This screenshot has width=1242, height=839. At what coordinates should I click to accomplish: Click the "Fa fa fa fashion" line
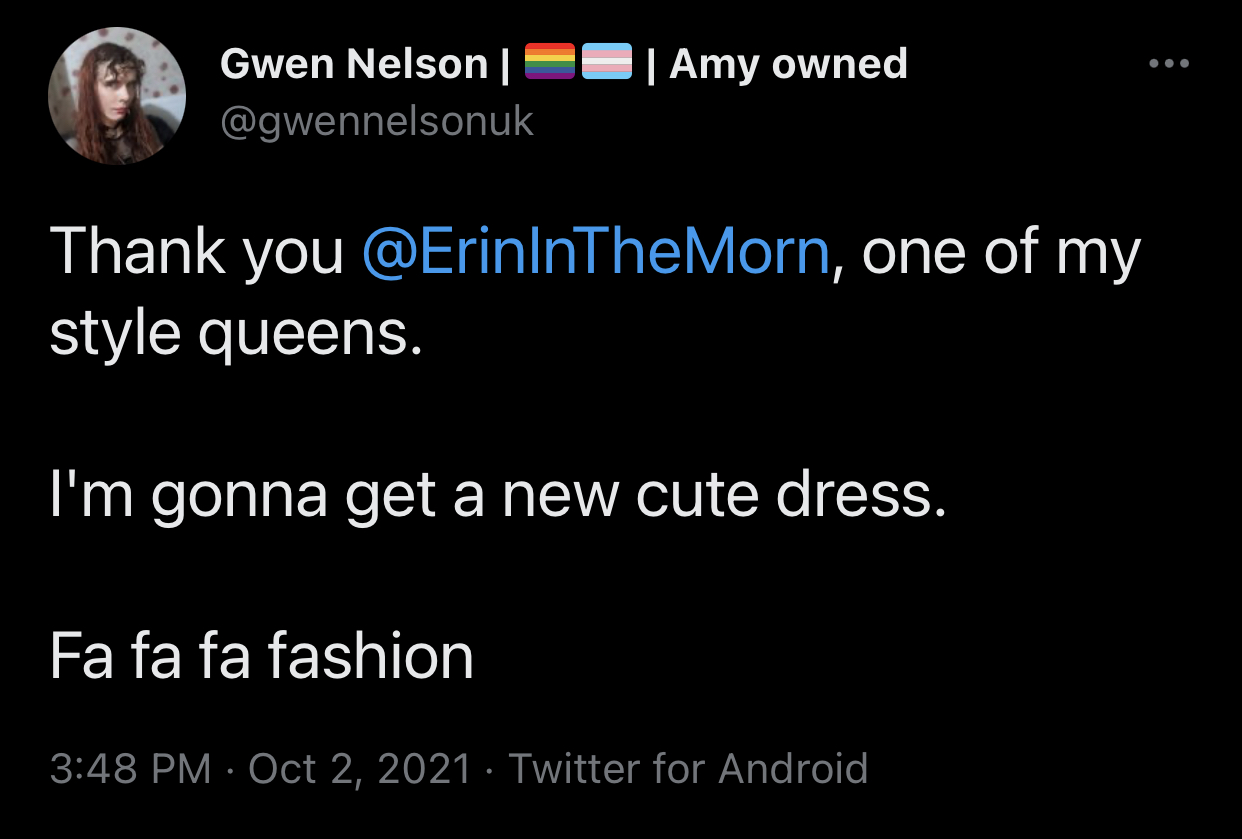point(262,657)
